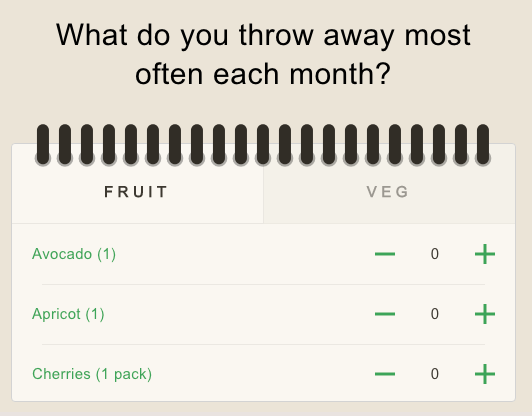Click the Avocado quantity value
Image resolution: width=532 pixels, height=416 pixels.
(x=435, y=254)
